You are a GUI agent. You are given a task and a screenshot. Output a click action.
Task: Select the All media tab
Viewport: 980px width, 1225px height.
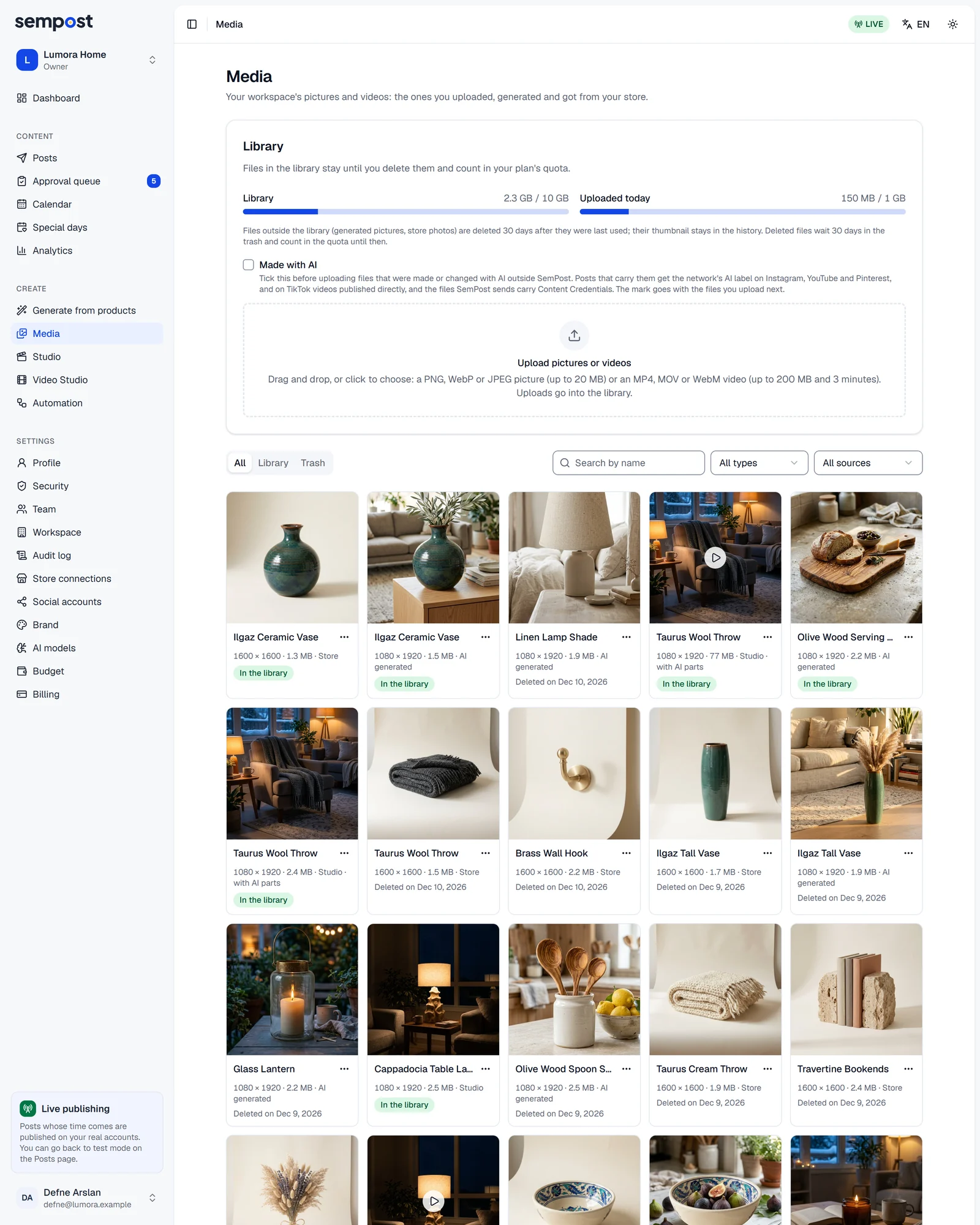click(x=240, y=463)
